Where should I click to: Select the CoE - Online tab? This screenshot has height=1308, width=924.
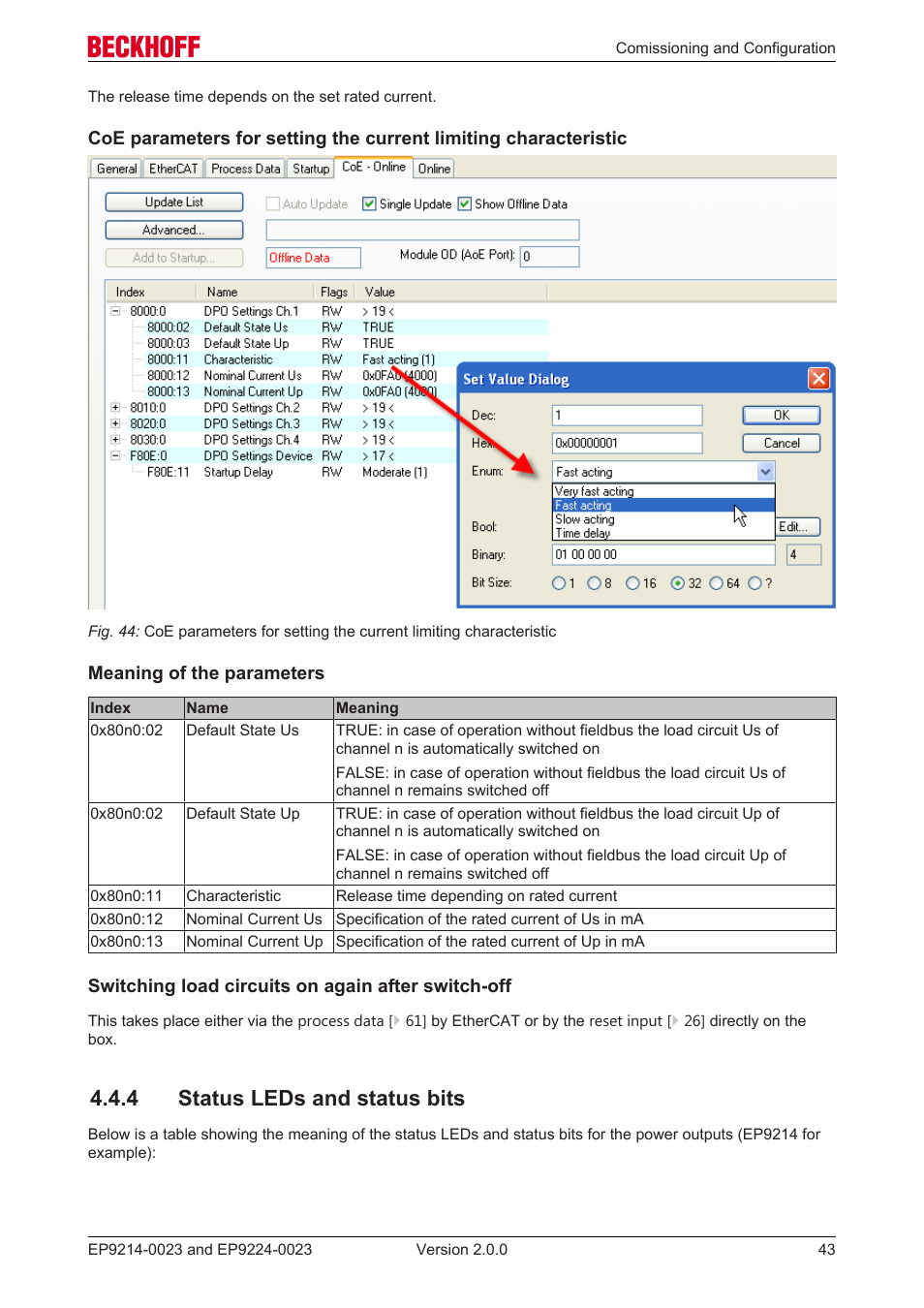pyautogui.click(x=374, y=167)
